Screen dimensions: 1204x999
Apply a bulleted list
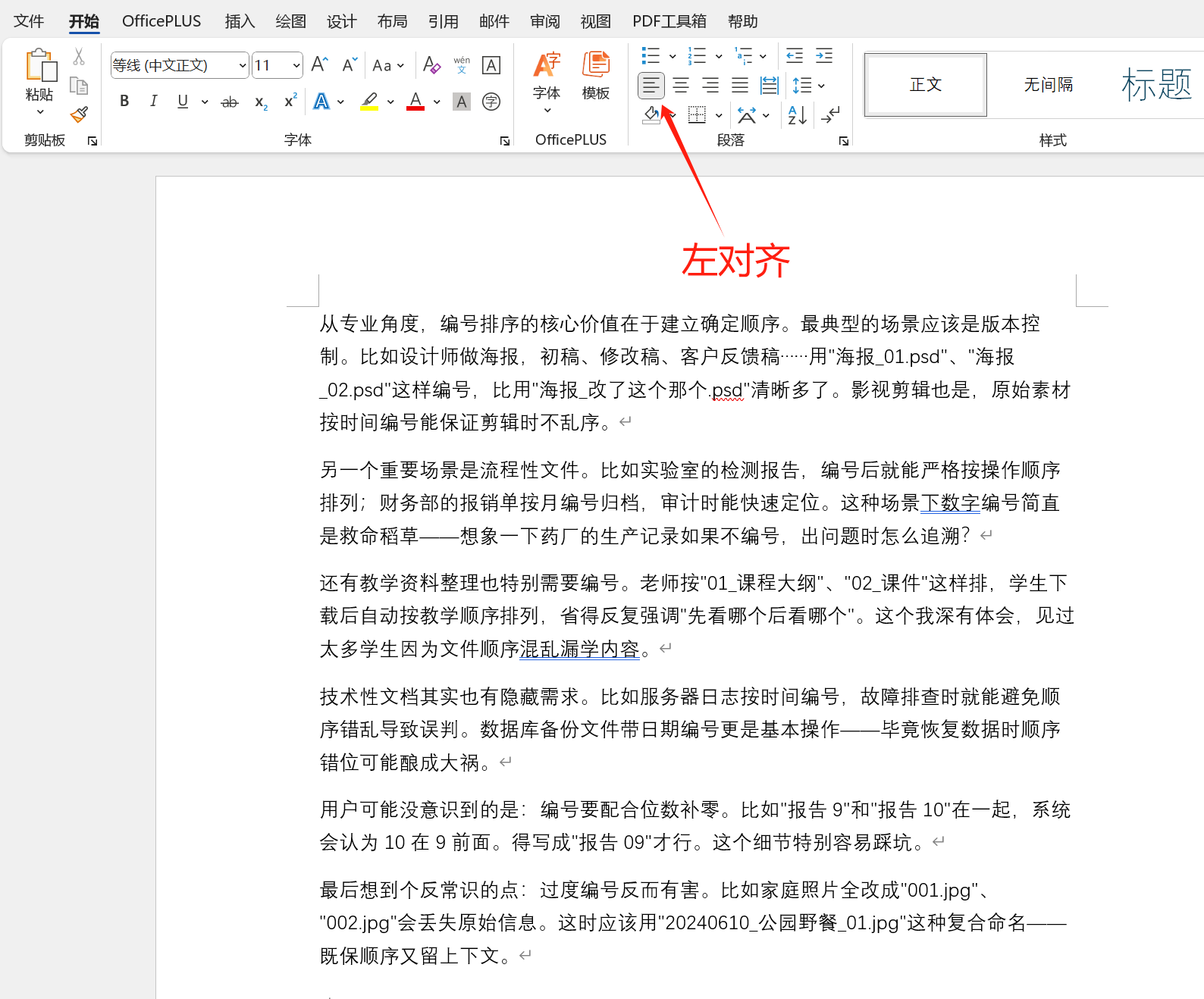(651, 55)
